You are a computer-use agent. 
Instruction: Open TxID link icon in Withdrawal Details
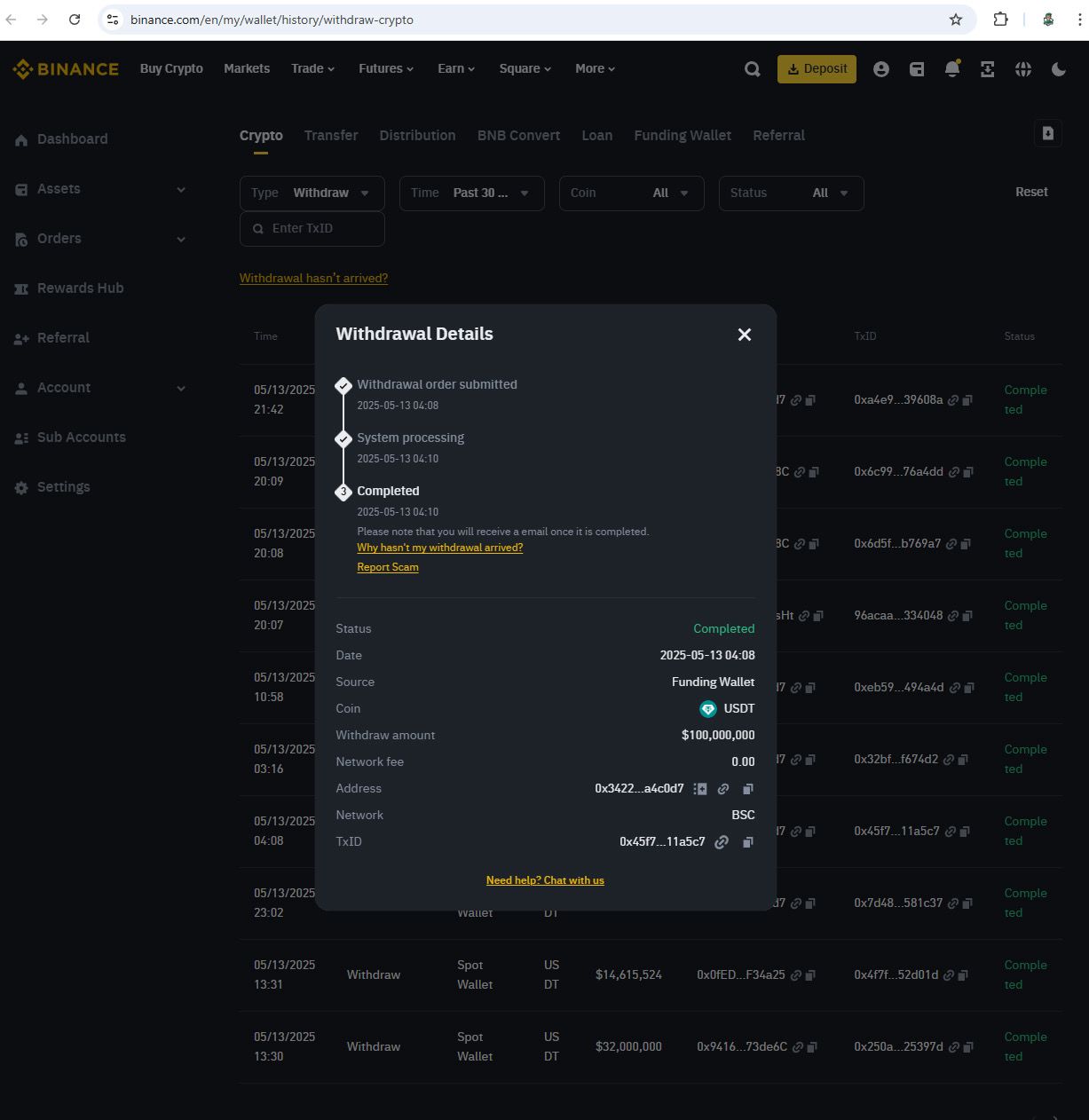point(722,842)
